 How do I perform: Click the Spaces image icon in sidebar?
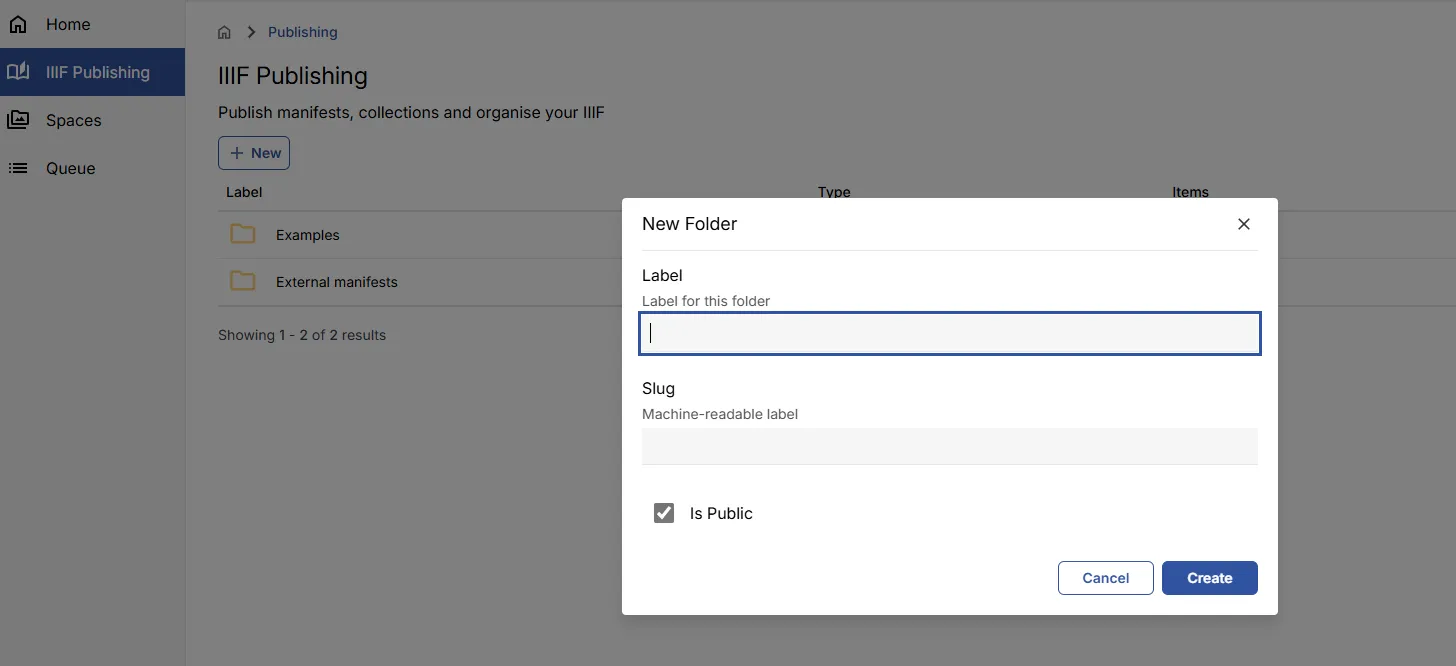(18, 119)
